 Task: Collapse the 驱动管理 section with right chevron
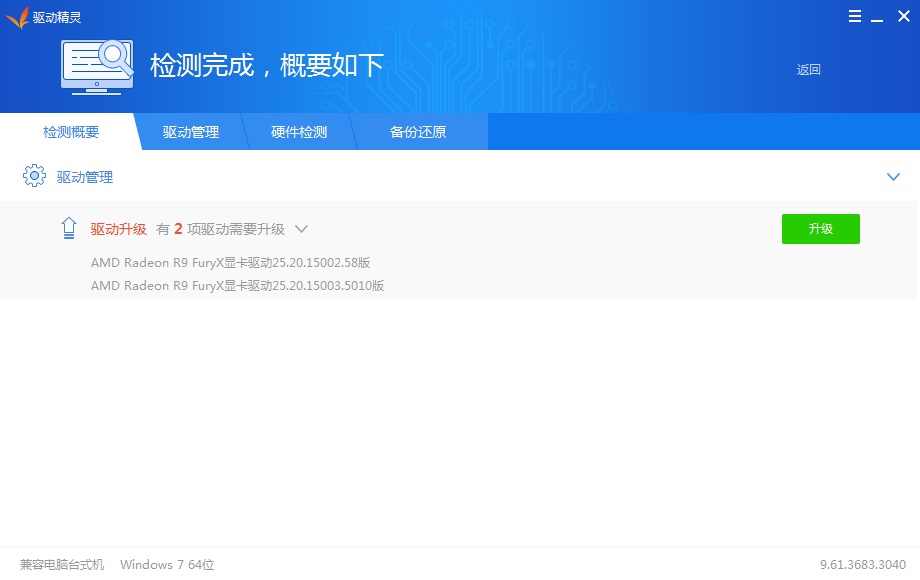coord(893,177)
